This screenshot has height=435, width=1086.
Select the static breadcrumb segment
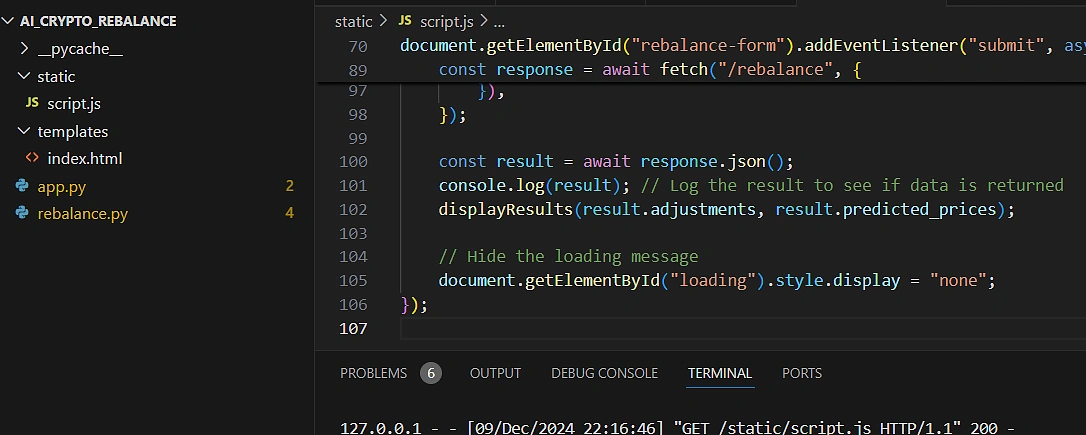click(x=353, y=22)
